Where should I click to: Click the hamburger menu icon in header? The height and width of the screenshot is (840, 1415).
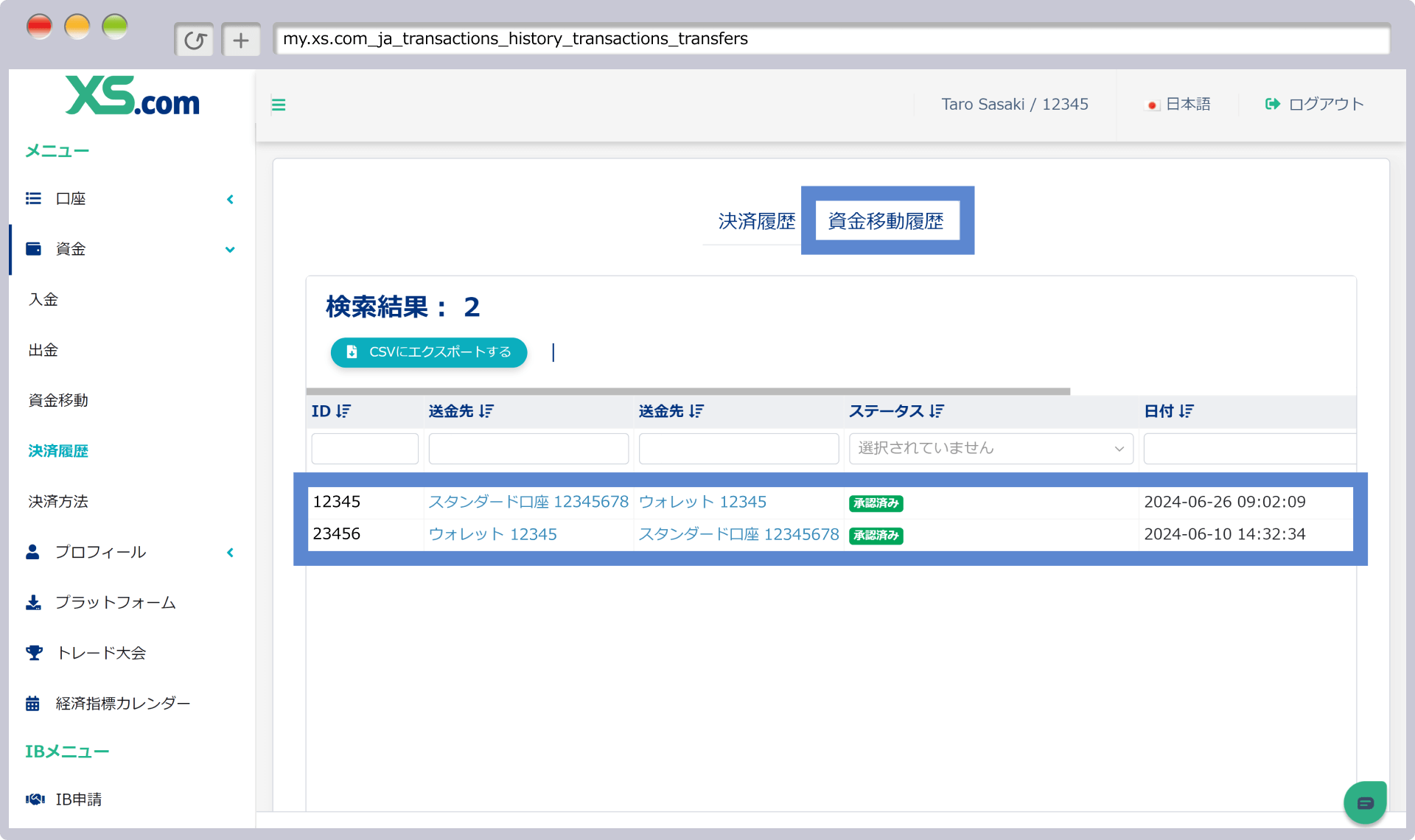click(279, 105)
